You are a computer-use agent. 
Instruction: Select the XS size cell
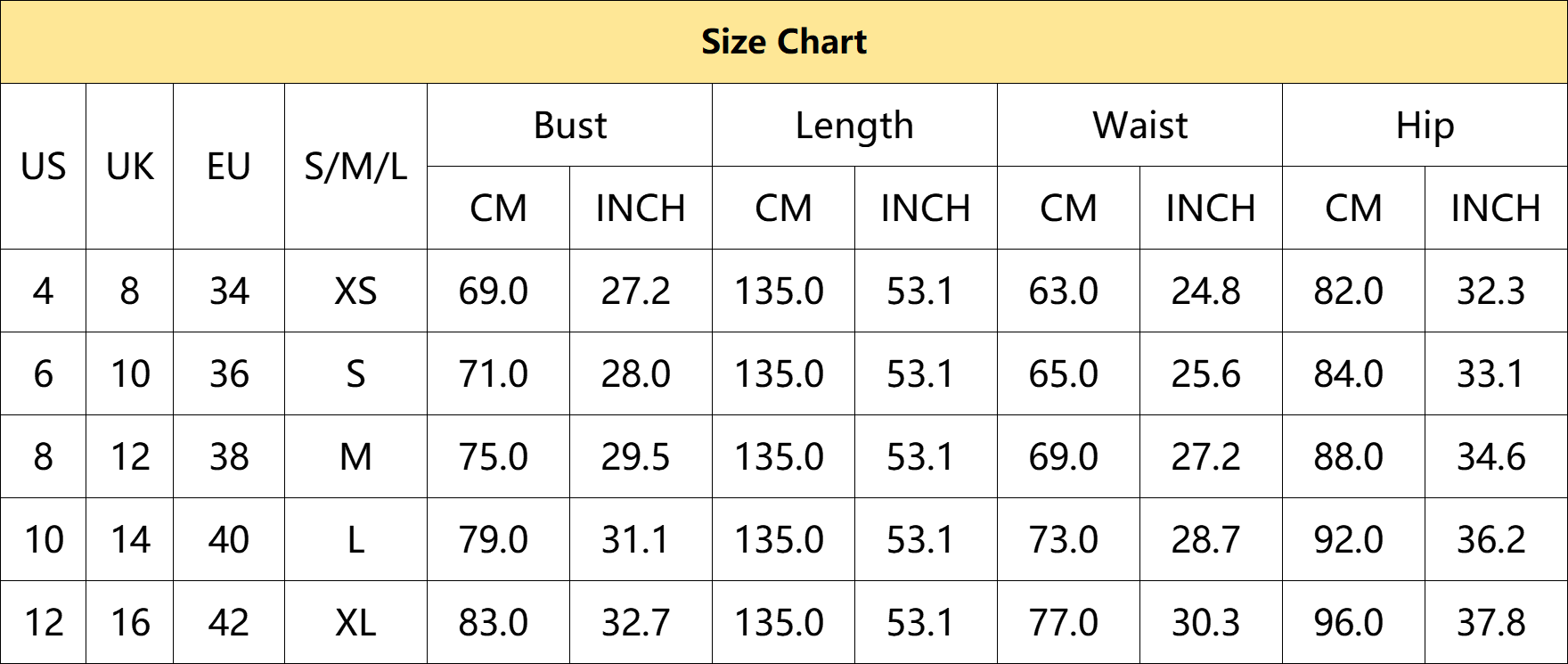click(355, 291)
